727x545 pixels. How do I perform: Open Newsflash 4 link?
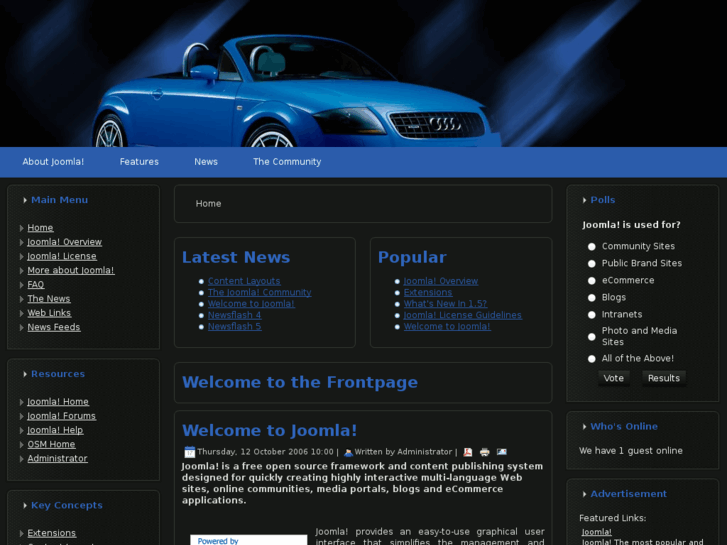pos(235,315)
